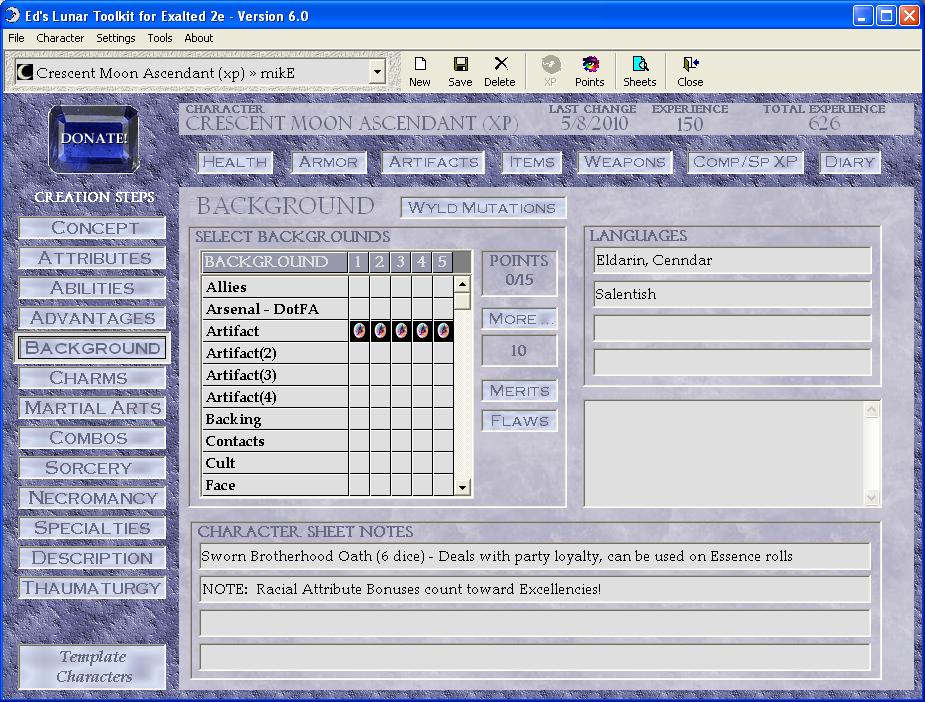Click the blue DONATE! gem

[x=94, y=139]
